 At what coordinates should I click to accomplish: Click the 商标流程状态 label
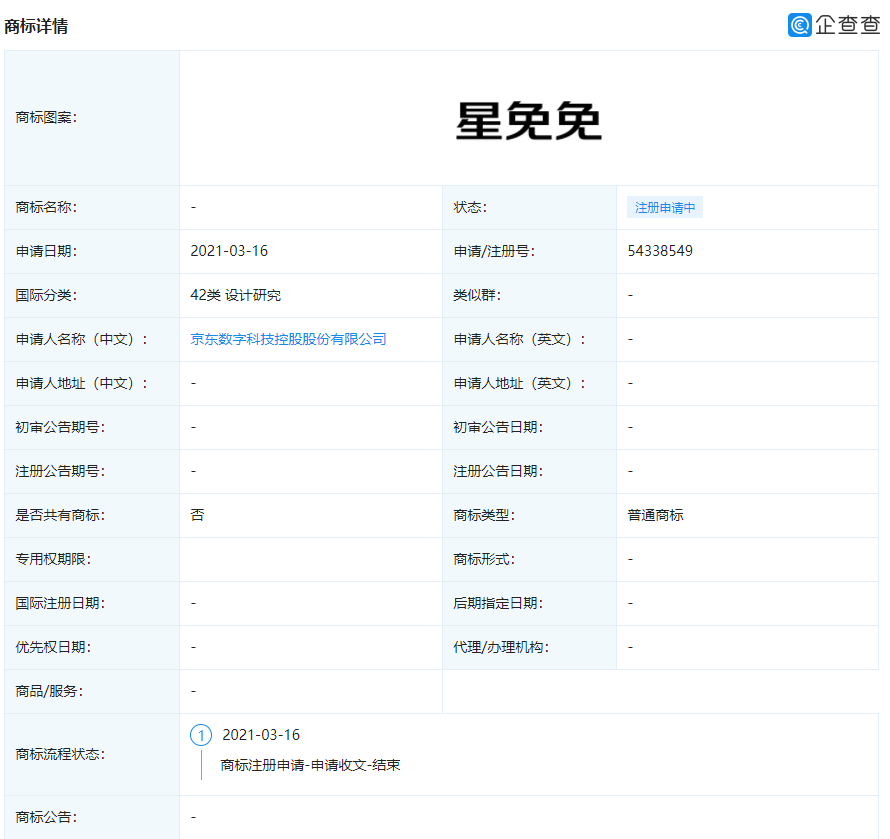[x=60, y=754]
